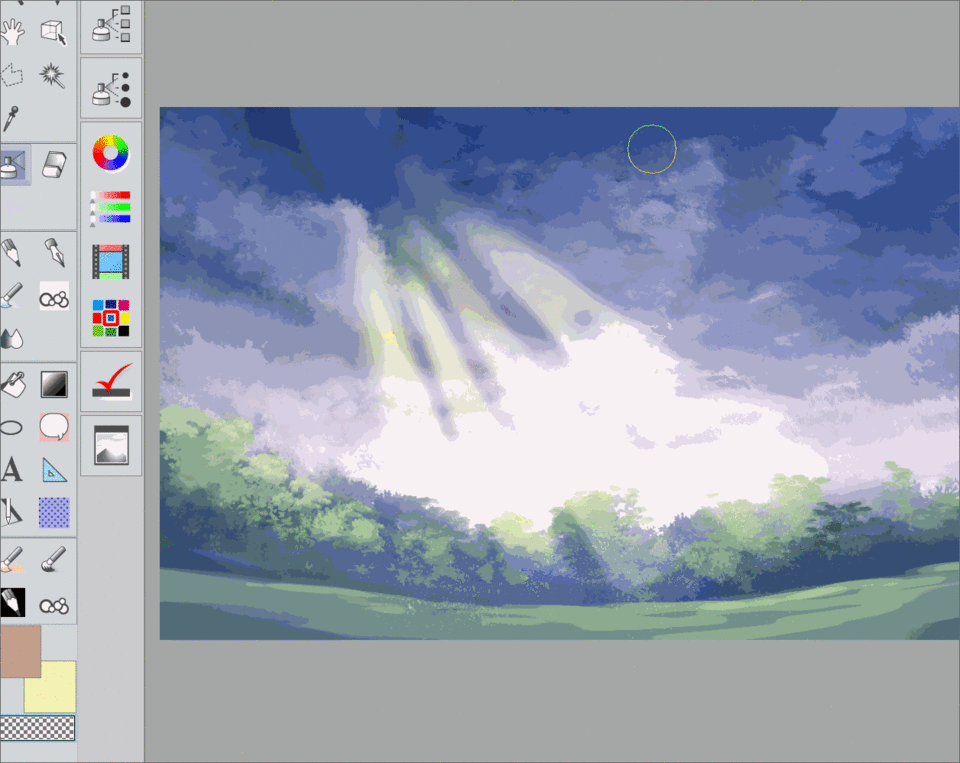Image resolution: width=960 pixels, height=763 pixels.
Task: Switch to the Eraser tool
Action: (x=54, y=164)
